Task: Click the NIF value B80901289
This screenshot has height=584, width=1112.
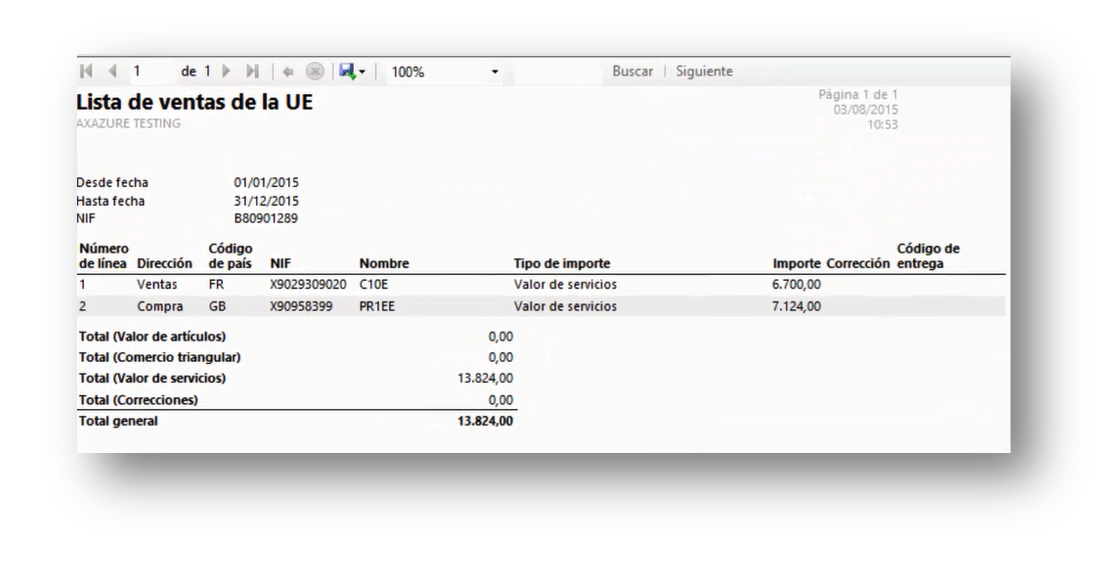Action: (266, 219)
